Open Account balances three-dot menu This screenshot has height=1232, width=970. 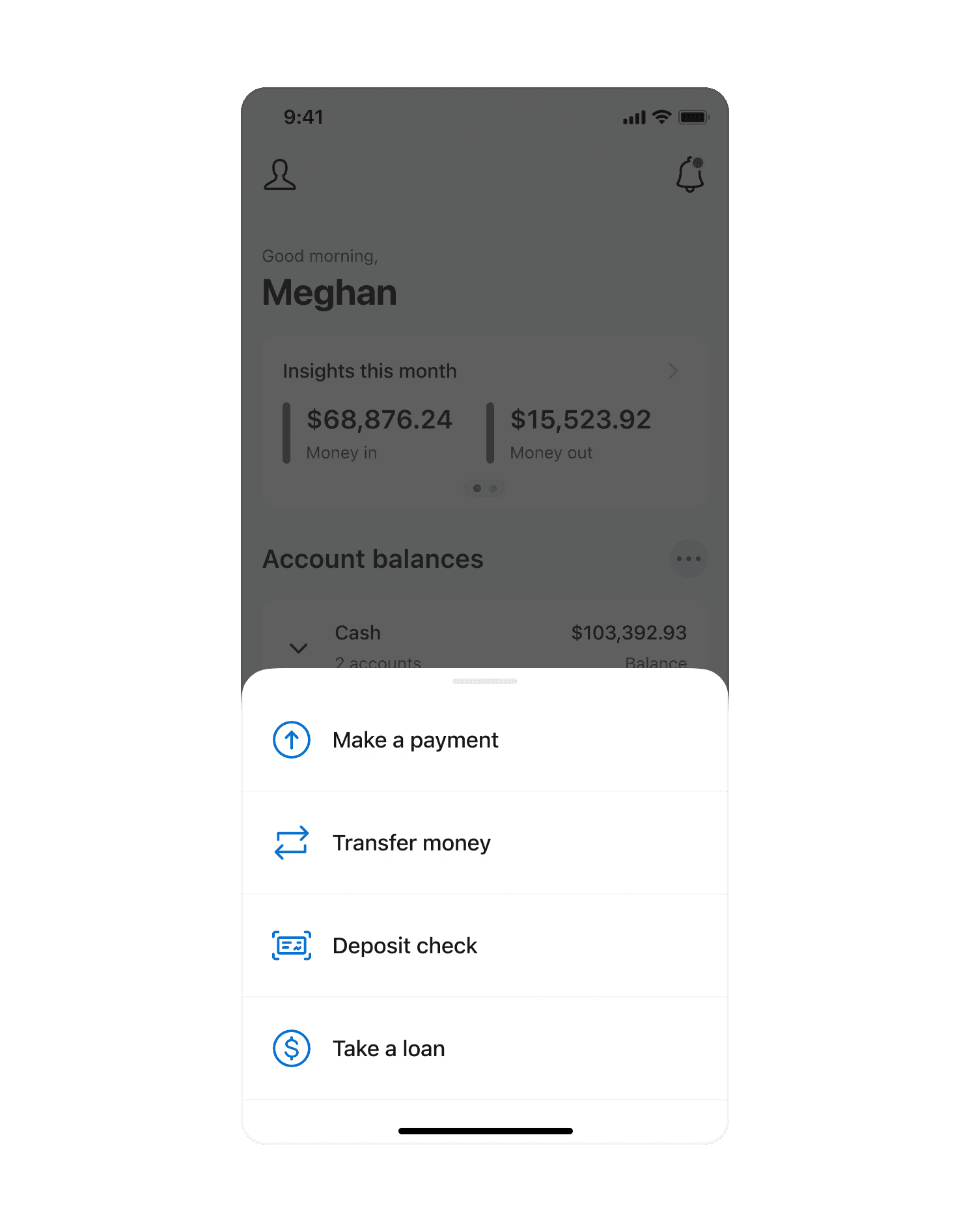[x=688, y=559]
